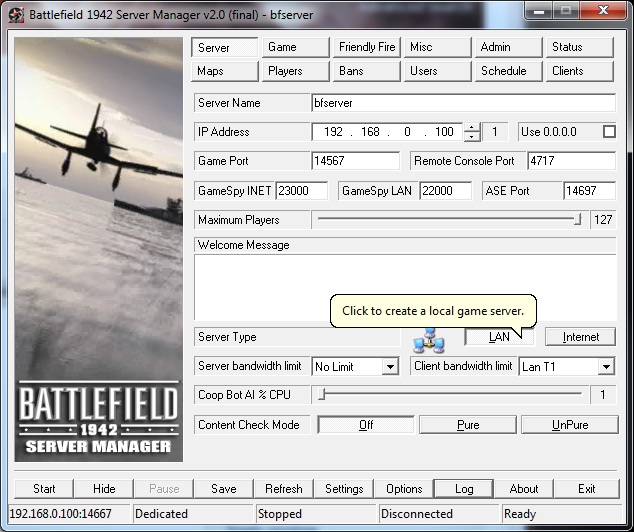Screen dimensions: 634x532
Task: Open the Schedule tab
Action: click(509, 71)
